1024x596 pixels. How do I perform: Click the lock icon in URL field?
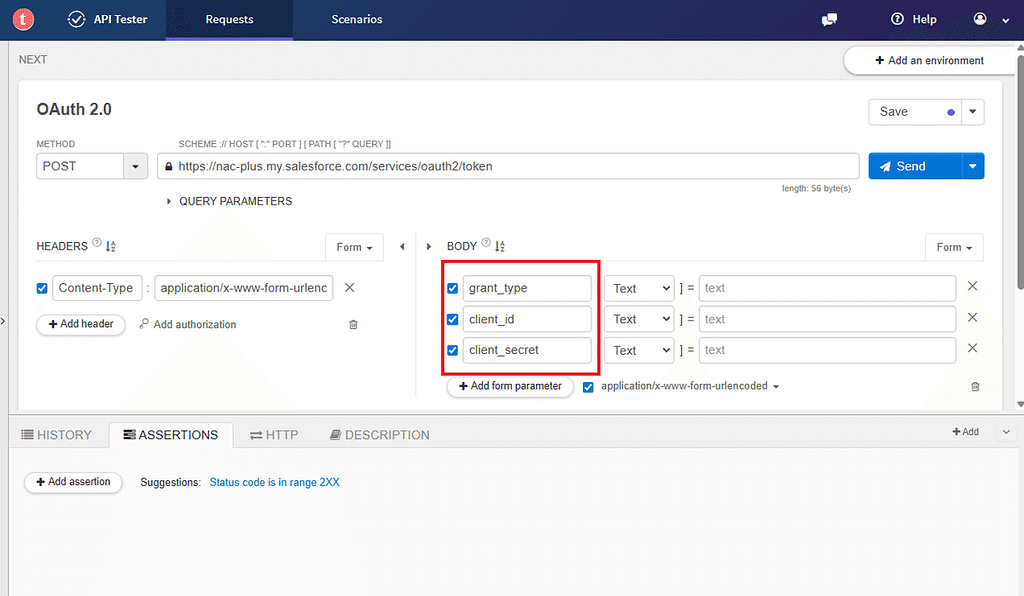(168, 166)
